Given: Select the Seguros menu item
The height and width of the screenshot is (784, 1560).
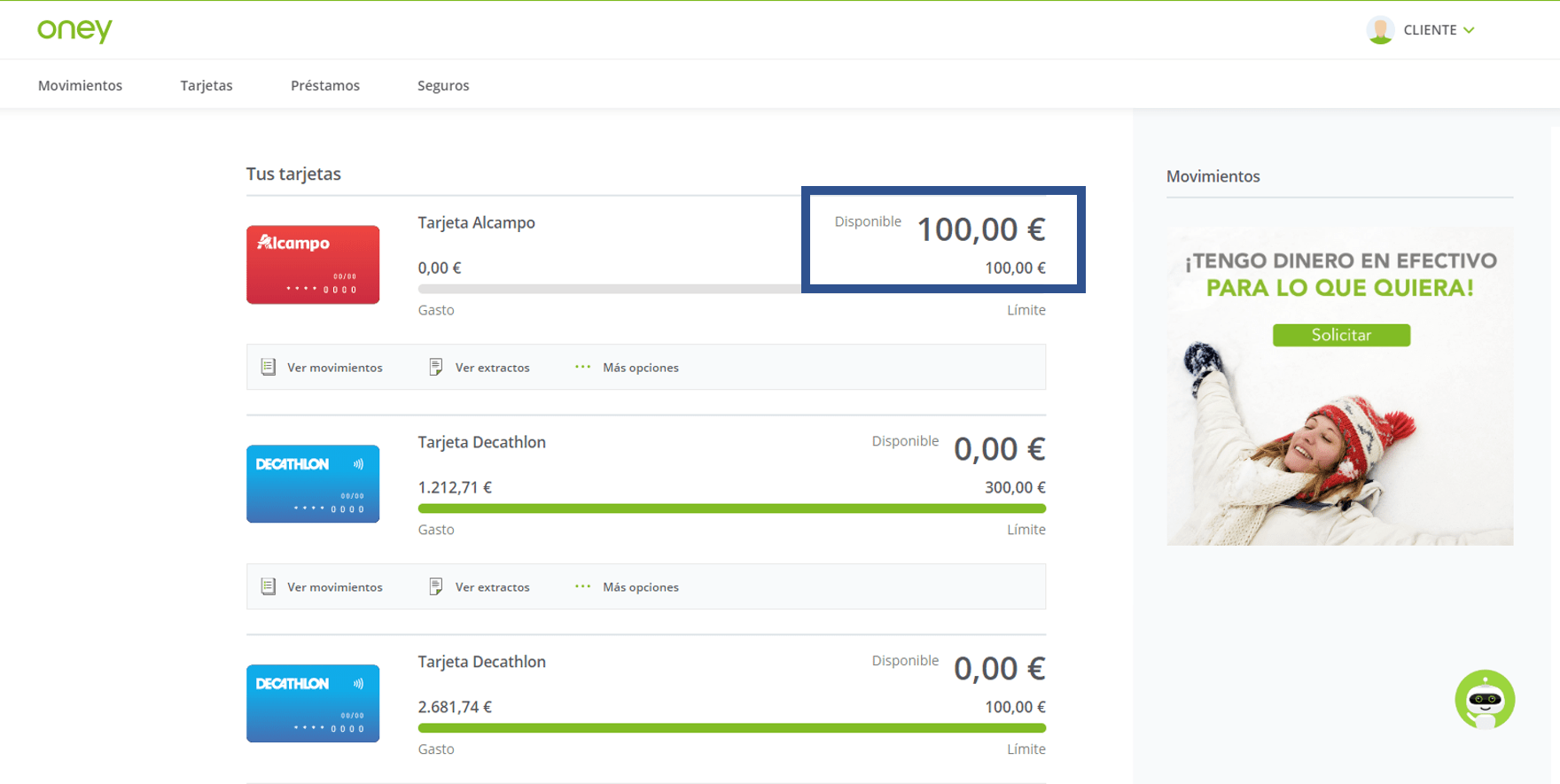Looking at the screenshot, I should pos(443,85).
